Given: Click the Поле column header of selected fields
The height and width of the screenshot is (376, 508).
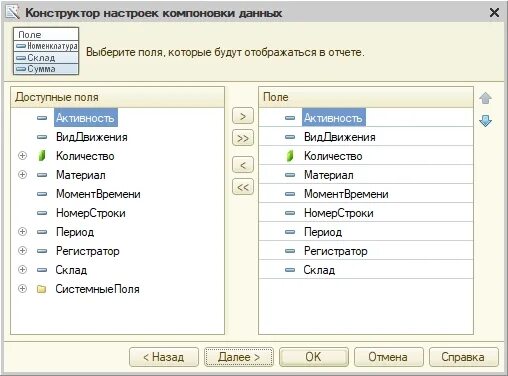Looking at the screenshot, I should tap(366, 97).
